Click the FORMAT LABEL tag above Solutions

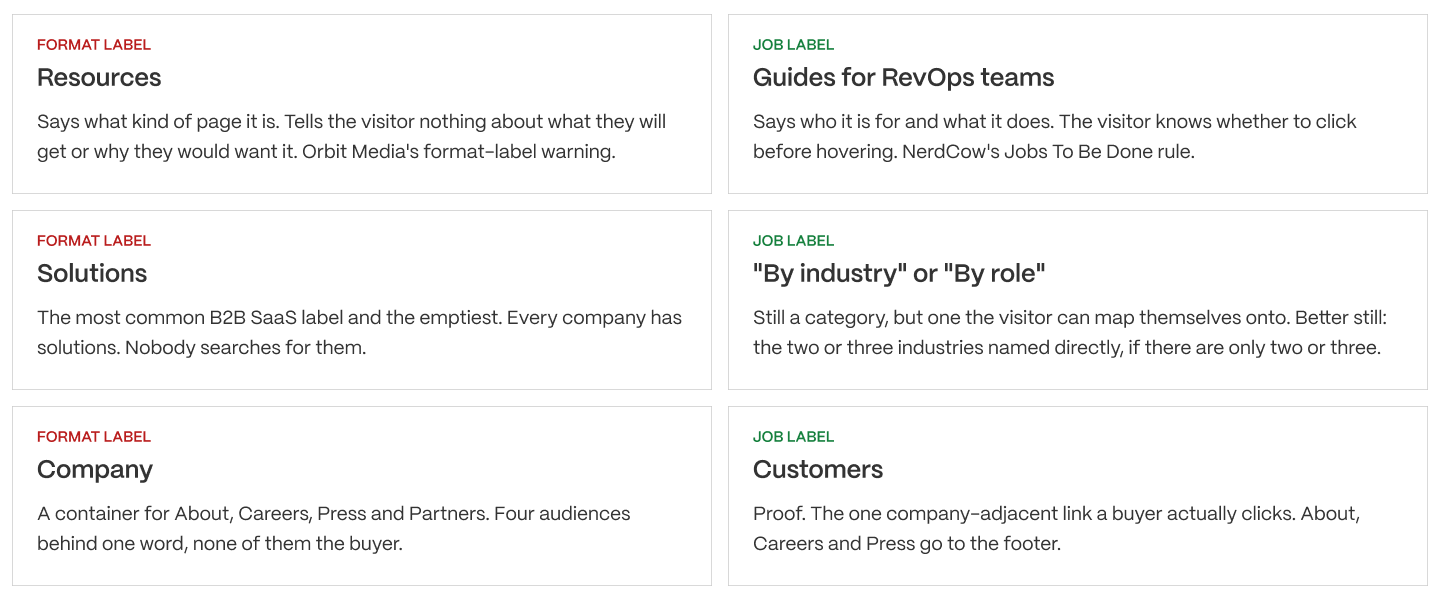pos(94,241)
